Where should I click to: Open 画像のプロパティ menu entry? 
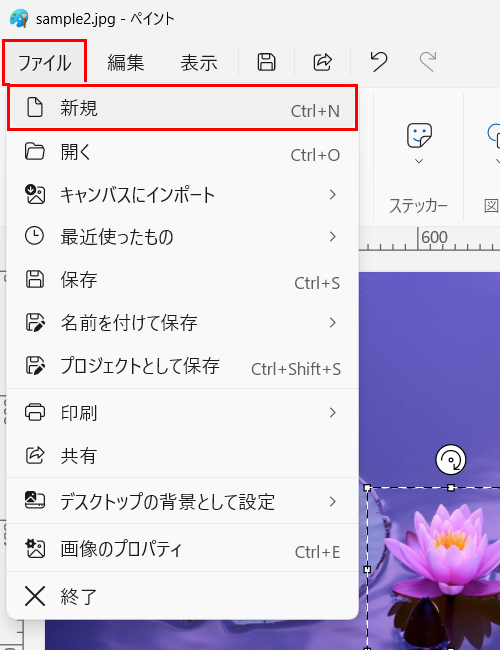[x=182, y=549]
